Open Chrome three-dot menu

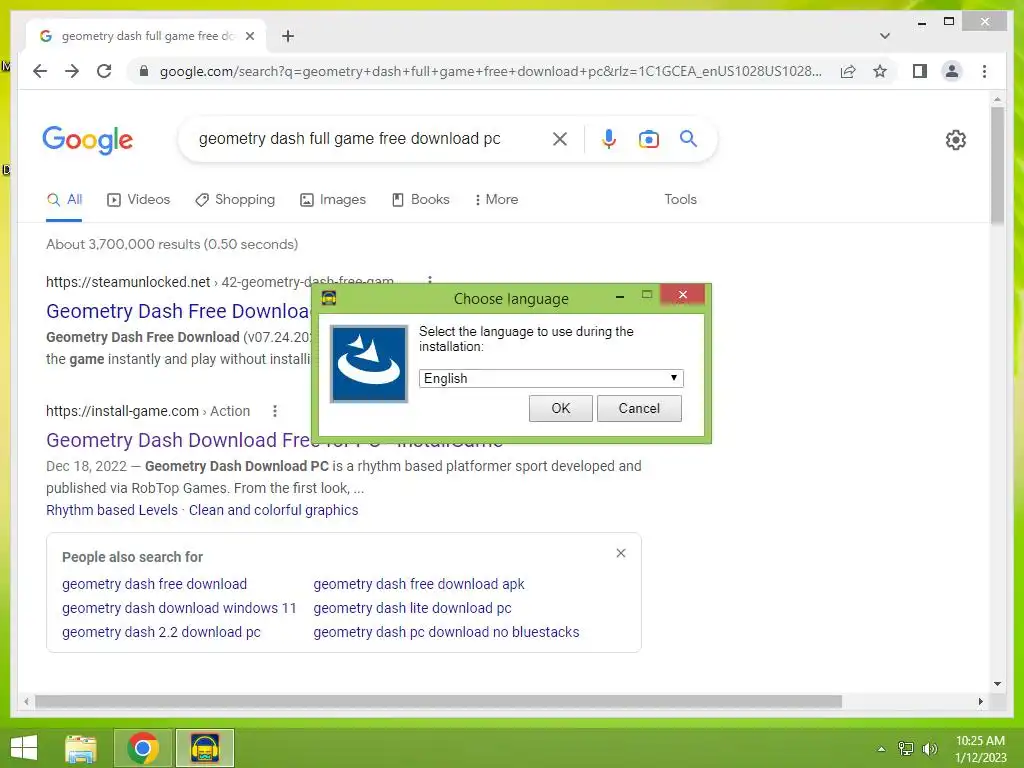(x=984, y=71)
